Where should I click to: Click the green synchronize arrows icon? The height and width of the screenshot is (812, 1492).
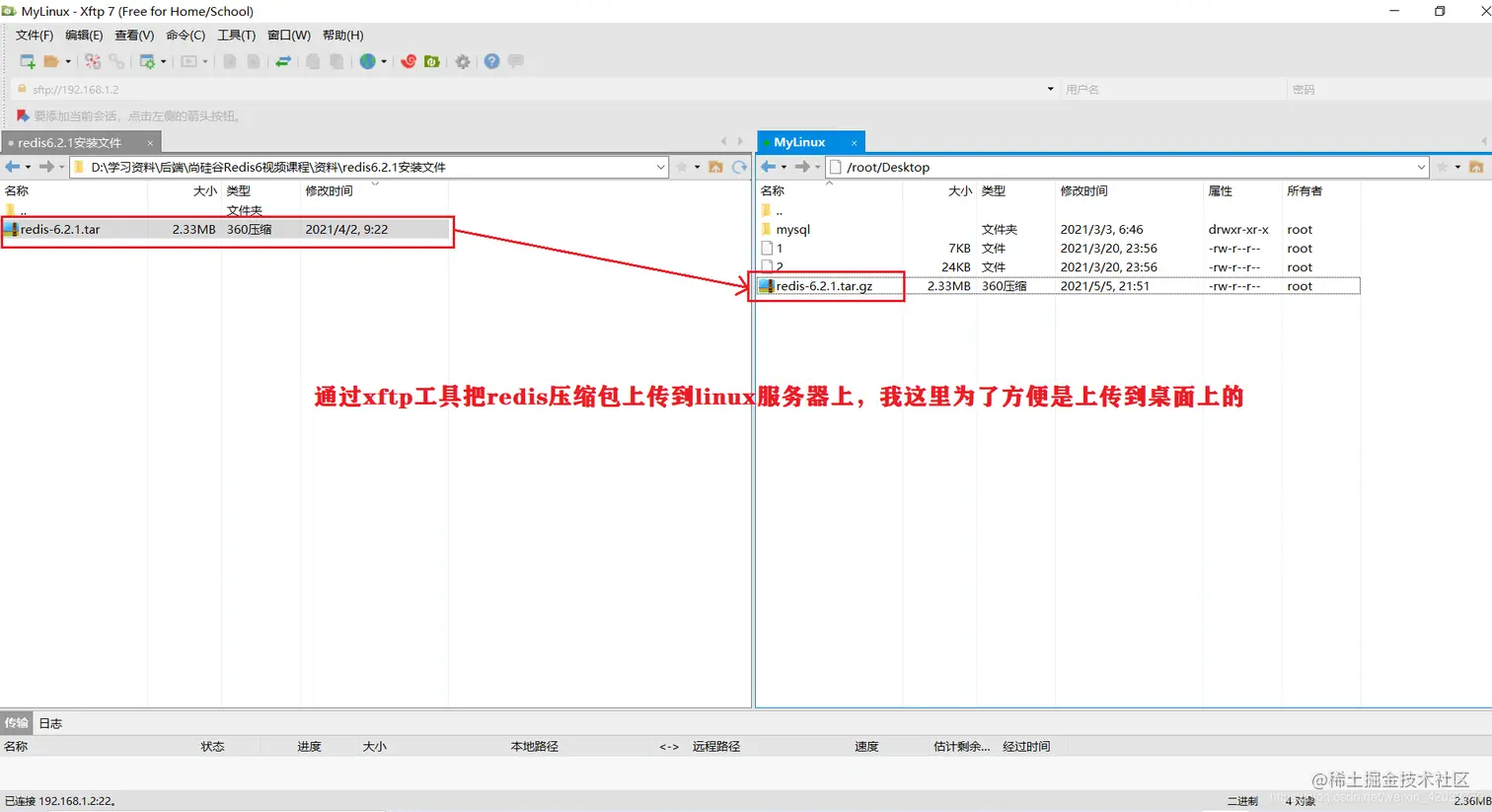283,61
